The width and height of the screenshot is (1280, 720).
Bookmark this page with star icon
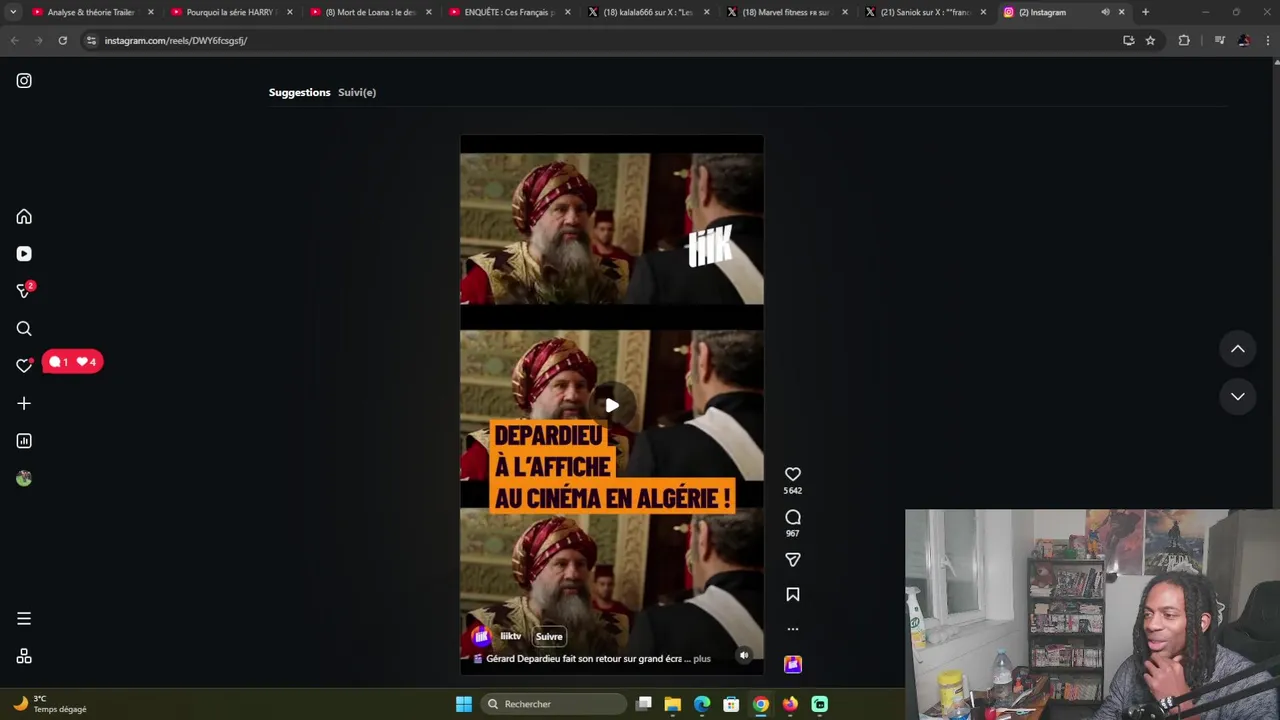pyautogui.click(x=1150, y=40)
